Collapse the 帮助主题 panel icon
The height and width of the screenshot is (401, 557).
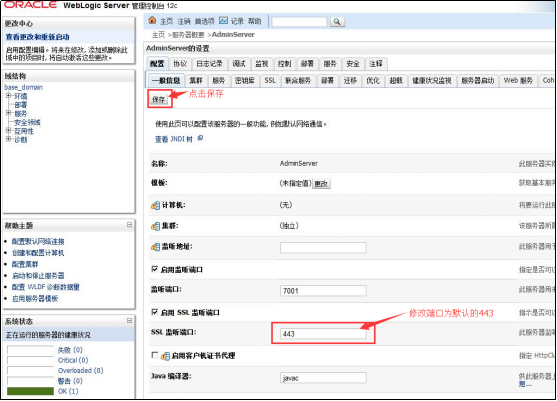pos(129,225)
